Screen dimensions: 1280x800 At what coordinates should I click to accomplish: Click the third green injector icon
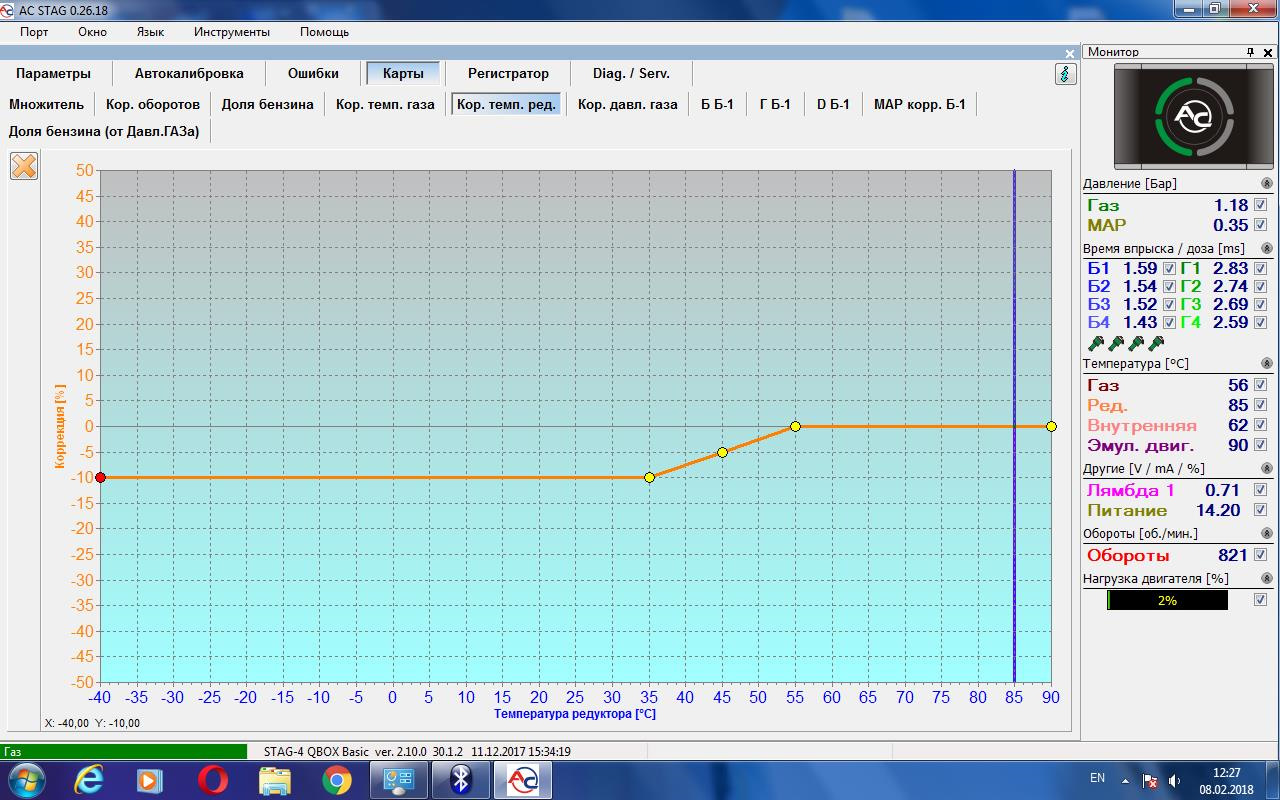pos(1136,343)
